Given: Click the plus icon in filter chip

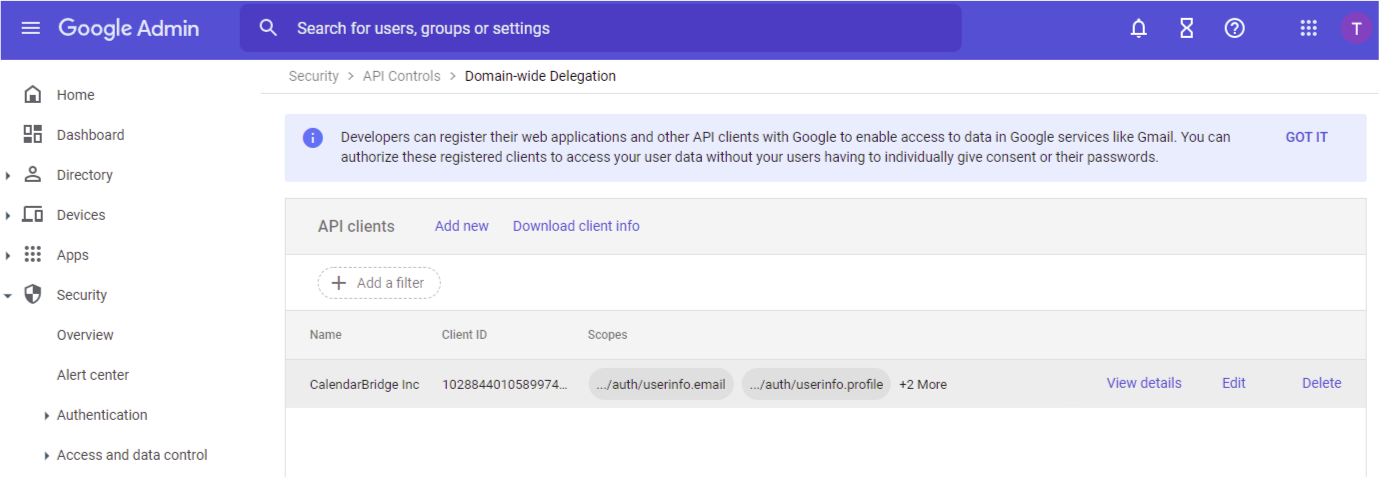Looking at the screenshot, I should click(x=338, y=283).
